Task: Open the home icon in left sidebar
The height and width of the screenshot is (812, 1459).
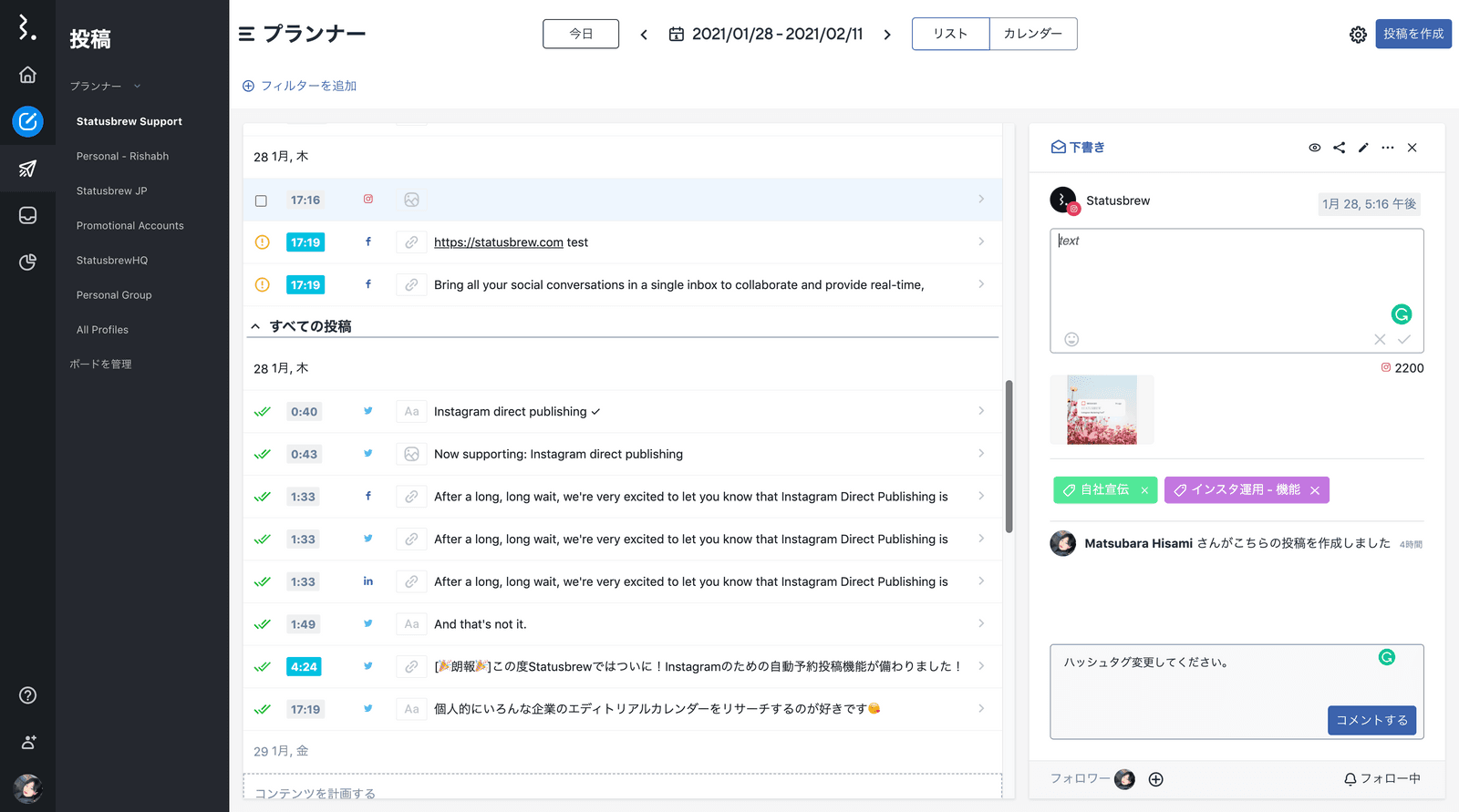Action: click(27, 75)
